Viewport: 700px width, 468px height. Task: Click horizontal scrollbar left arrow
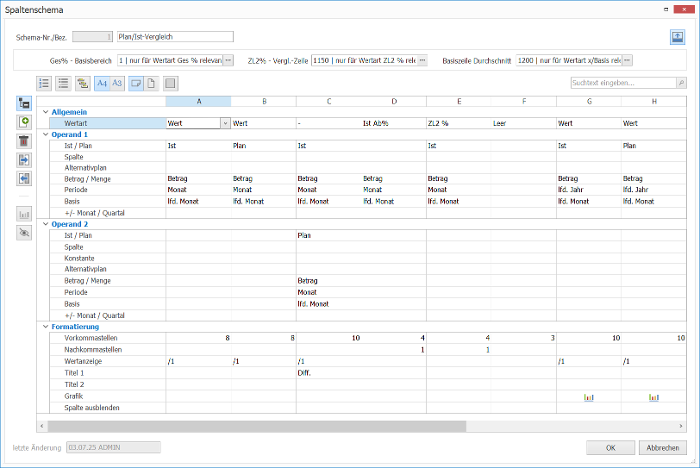(42, 426)
